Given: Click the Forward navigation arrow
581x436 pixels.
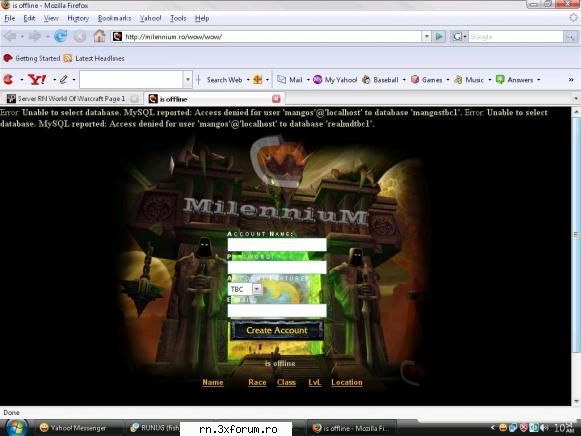Looking at the screenshot, I should point(35,36).
